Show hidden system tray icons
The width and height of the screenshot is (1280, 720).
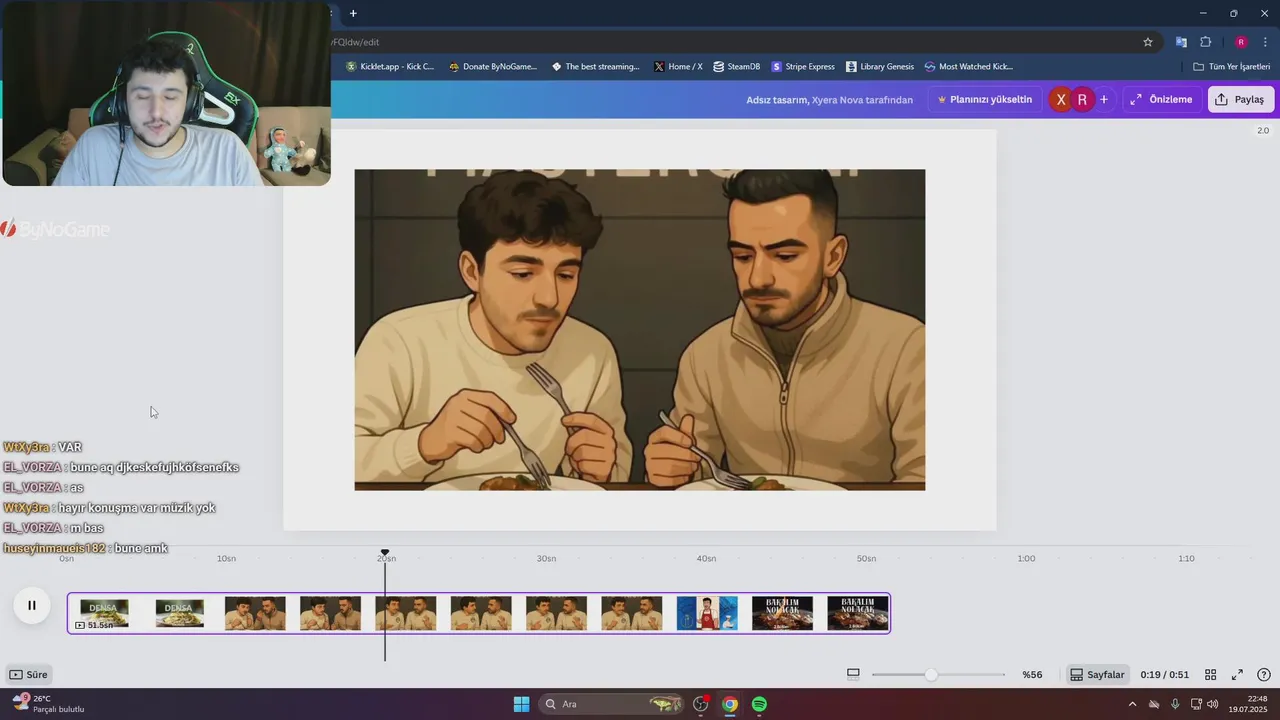tap(1132, 704)
